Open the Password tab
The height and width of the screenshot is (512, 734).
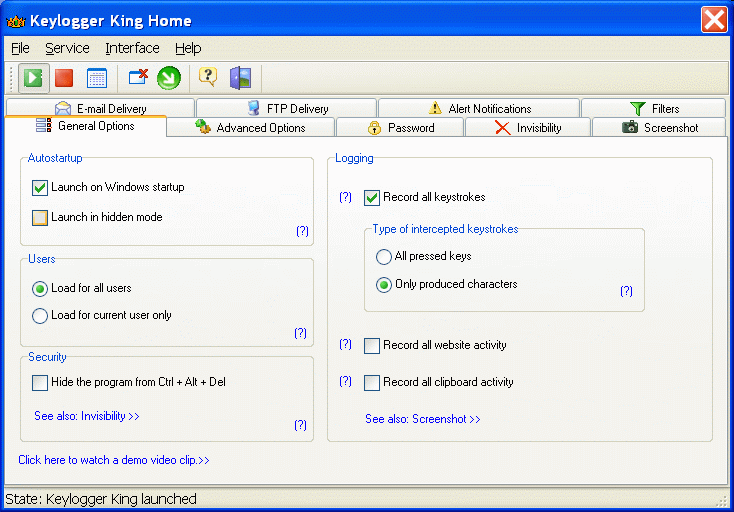click(x=400, y=127)
